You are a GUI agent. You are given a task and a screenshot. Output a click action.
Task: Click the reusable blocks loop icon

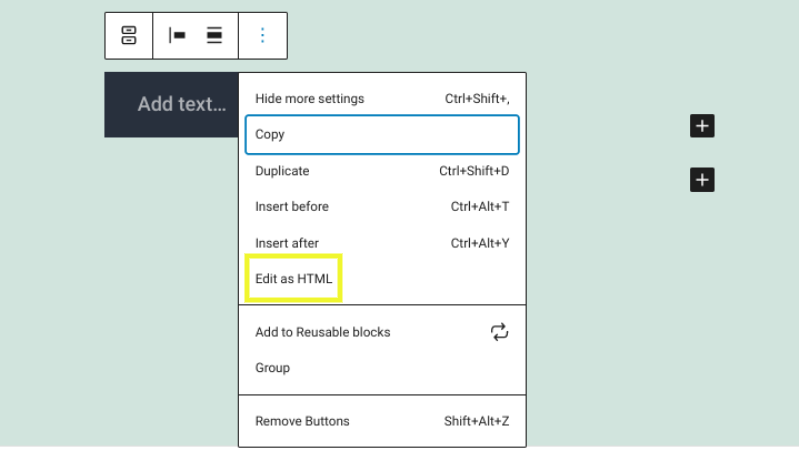(499, 332)
